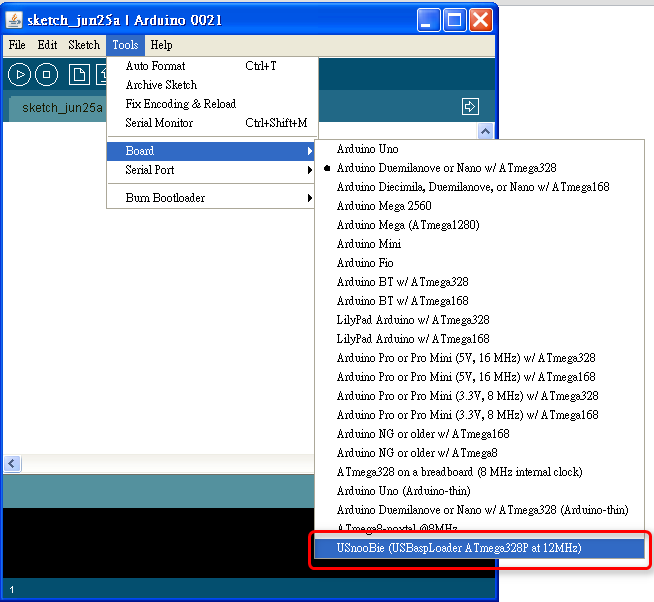Open the Edit menu
The width and height of the screenshot is (654, 602).
pos(47,45)
